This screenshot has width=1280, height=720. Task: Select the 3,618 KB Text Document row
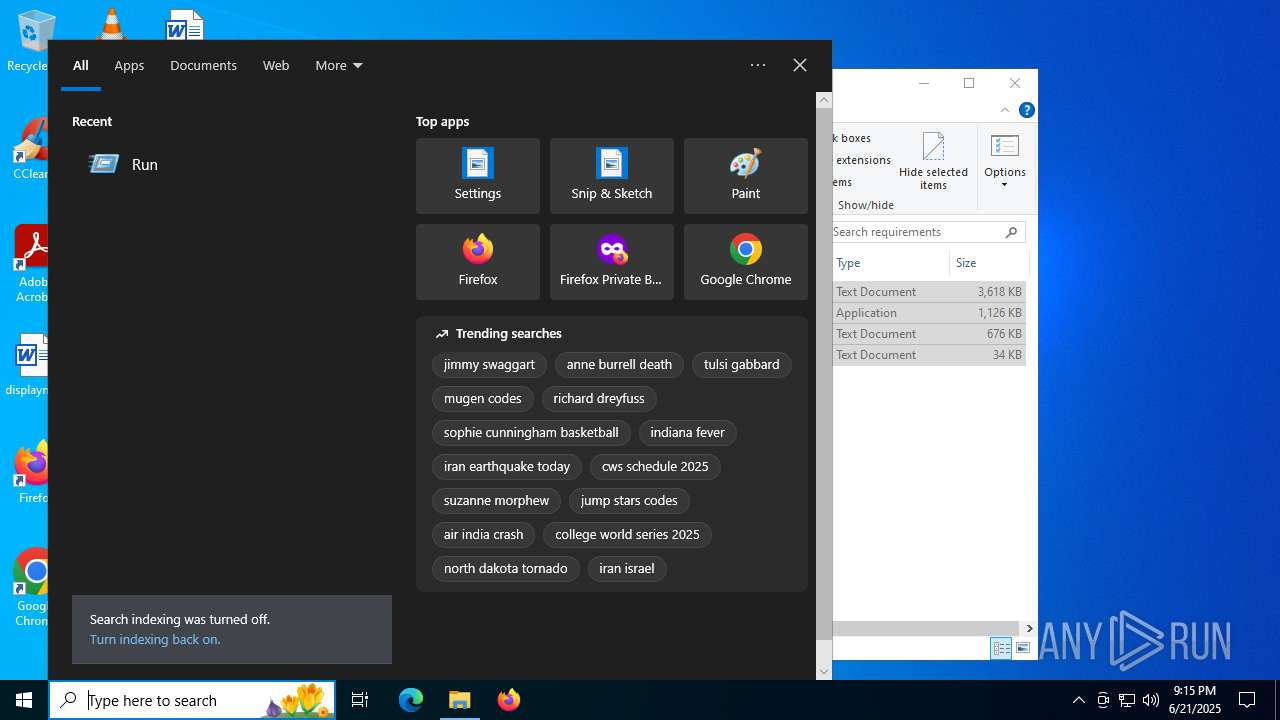click(x=929, y=292)
